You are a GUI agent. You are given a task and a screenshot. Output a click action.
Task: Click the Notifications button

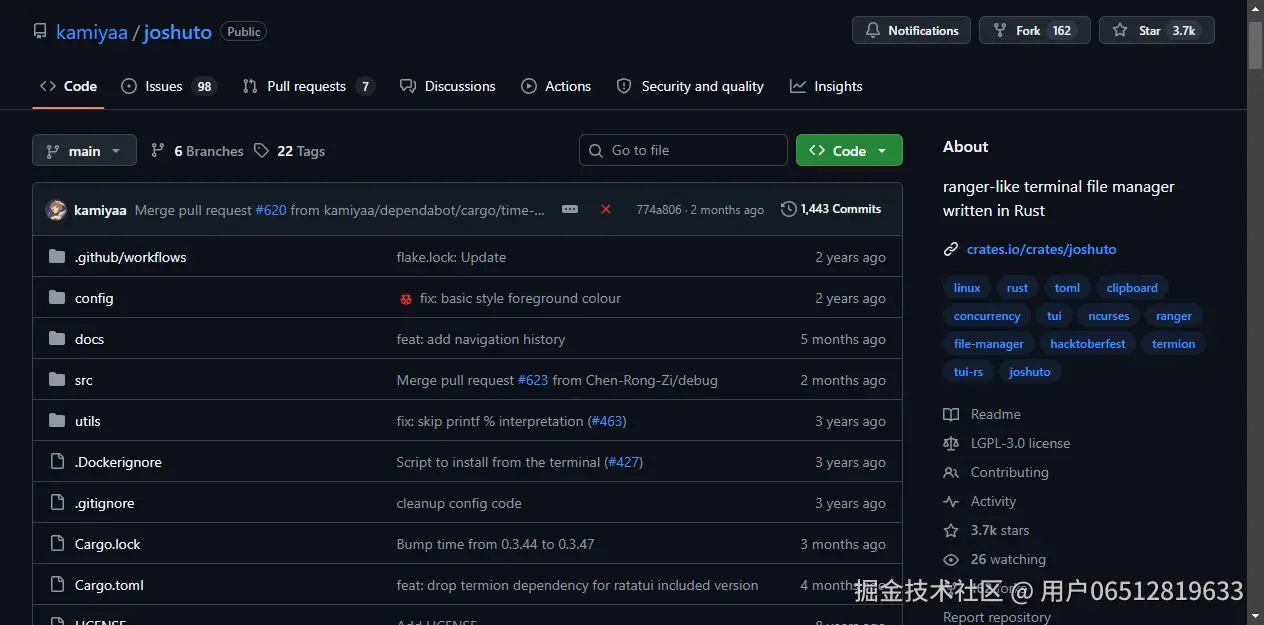(x=912, y=31)
